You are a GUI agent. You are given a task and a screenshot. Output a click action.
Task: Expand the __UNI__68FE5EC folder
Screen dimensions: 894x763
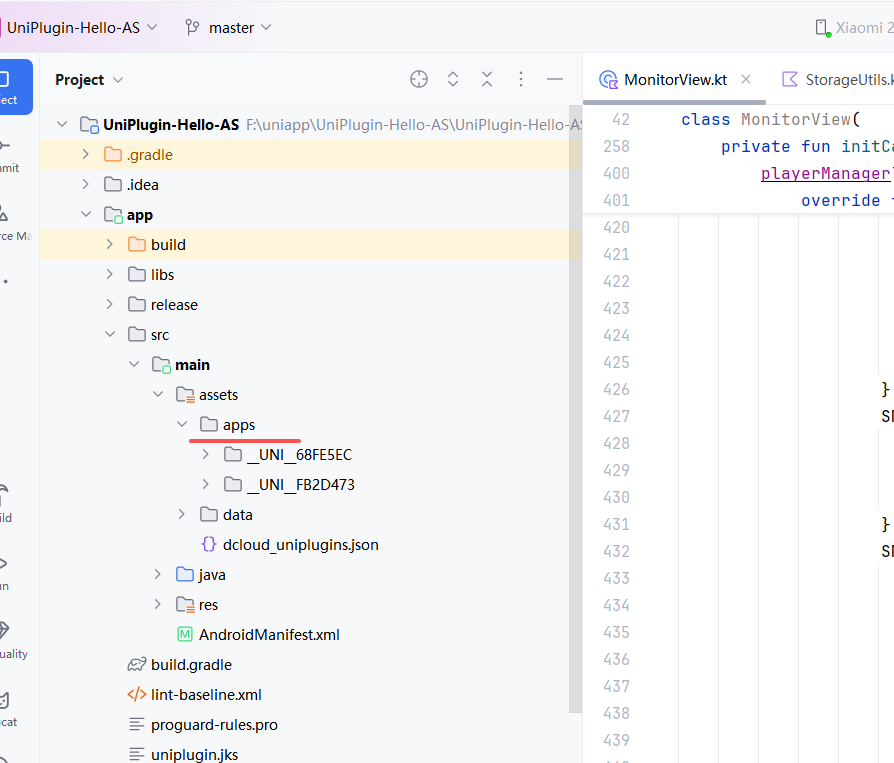(x=206, y=455)
